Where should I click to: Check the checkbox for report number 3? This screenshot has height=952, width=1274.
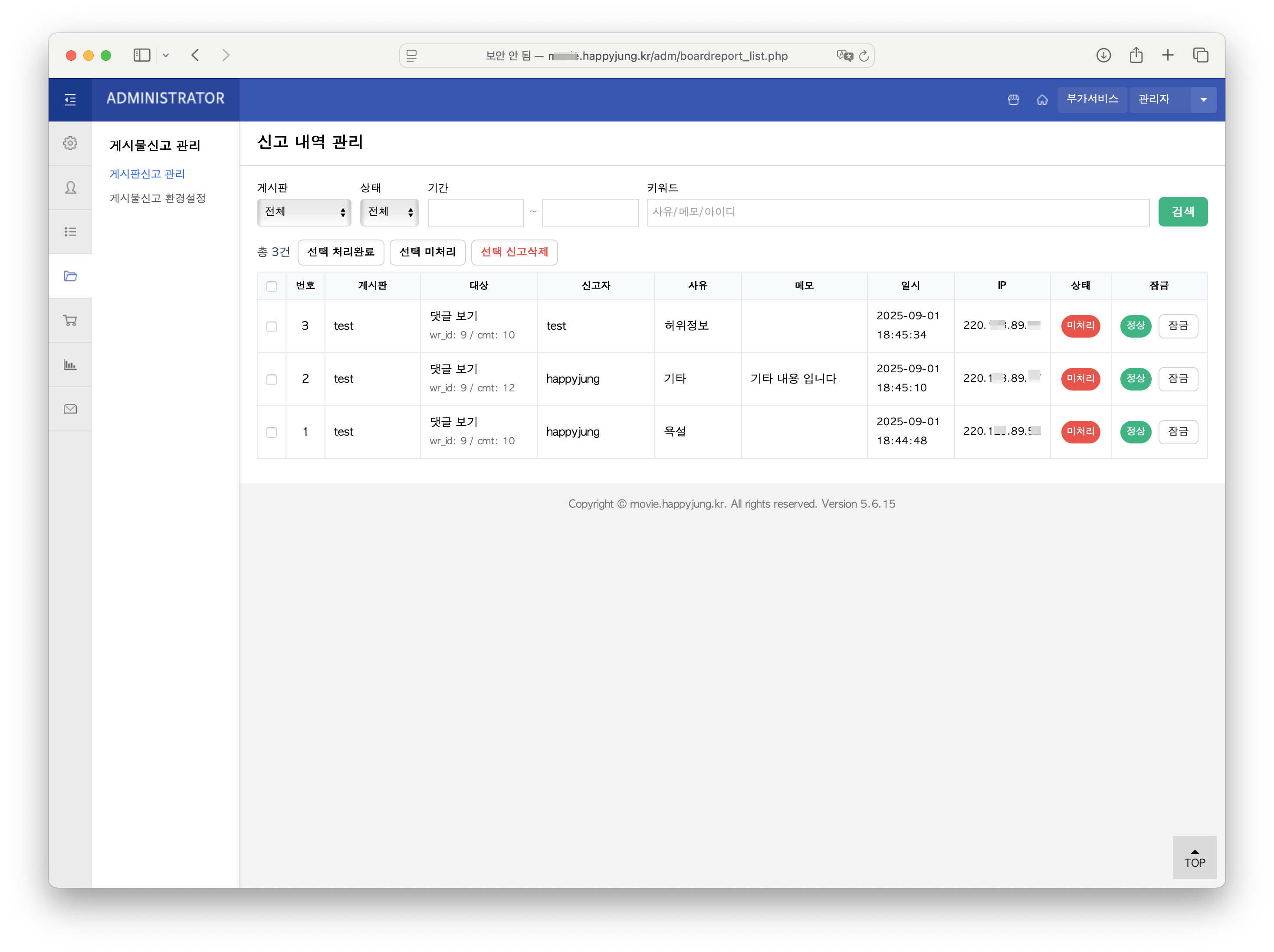pos(271,327)
